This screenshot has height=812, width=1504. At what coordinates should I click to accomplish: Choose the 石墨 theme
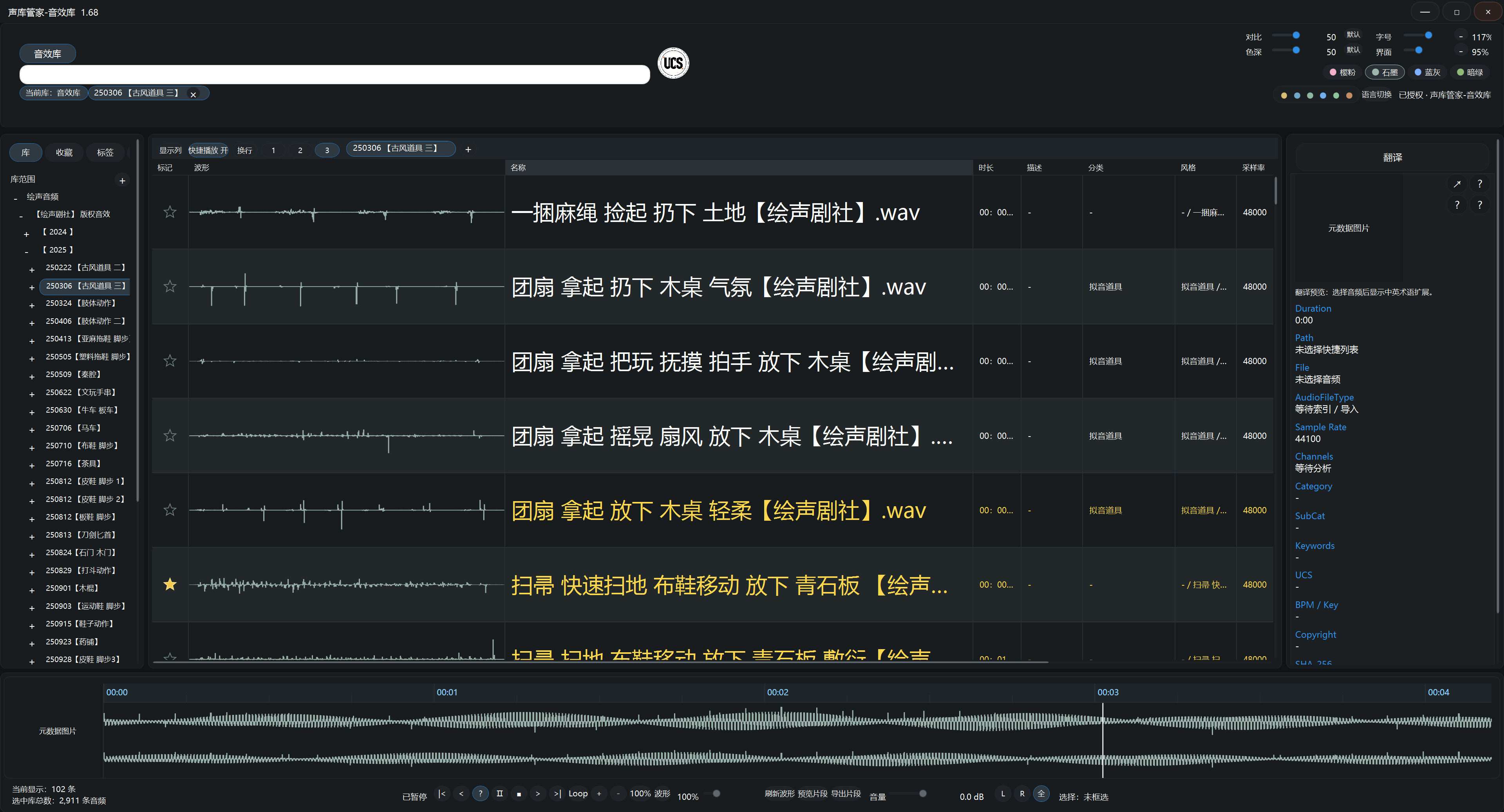click(x=1384, y=72)
